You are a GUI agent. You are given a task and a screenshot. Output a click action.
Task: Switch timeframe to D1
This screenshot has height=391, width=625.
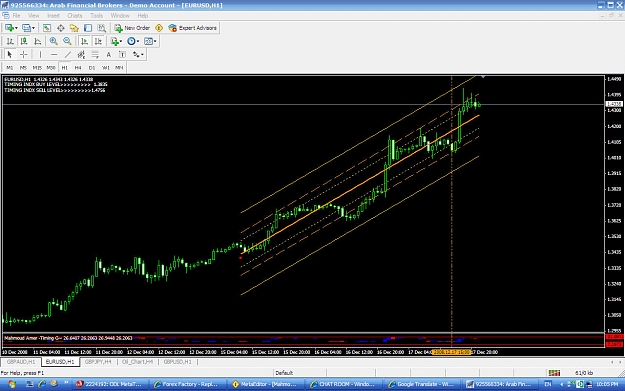tap(92, 68)
